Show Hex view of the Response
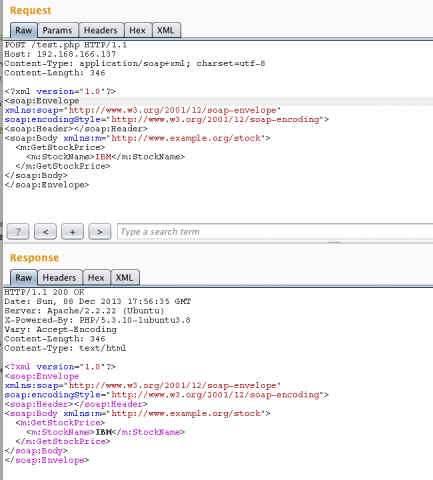This screenshot has height=480, width=433. click(x=96, y=278)
